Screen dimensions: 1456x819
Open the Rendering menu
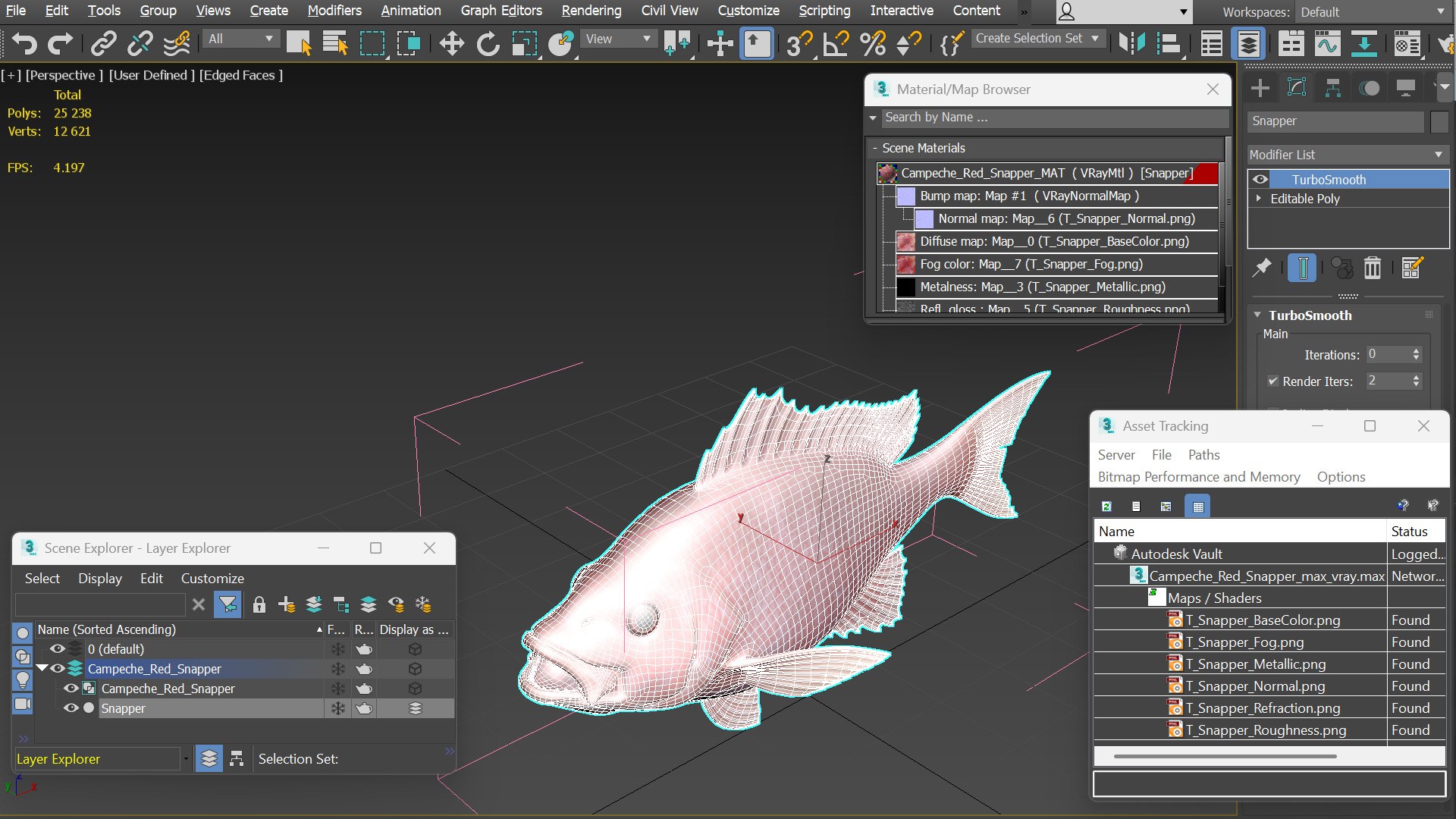coord(591,11)
